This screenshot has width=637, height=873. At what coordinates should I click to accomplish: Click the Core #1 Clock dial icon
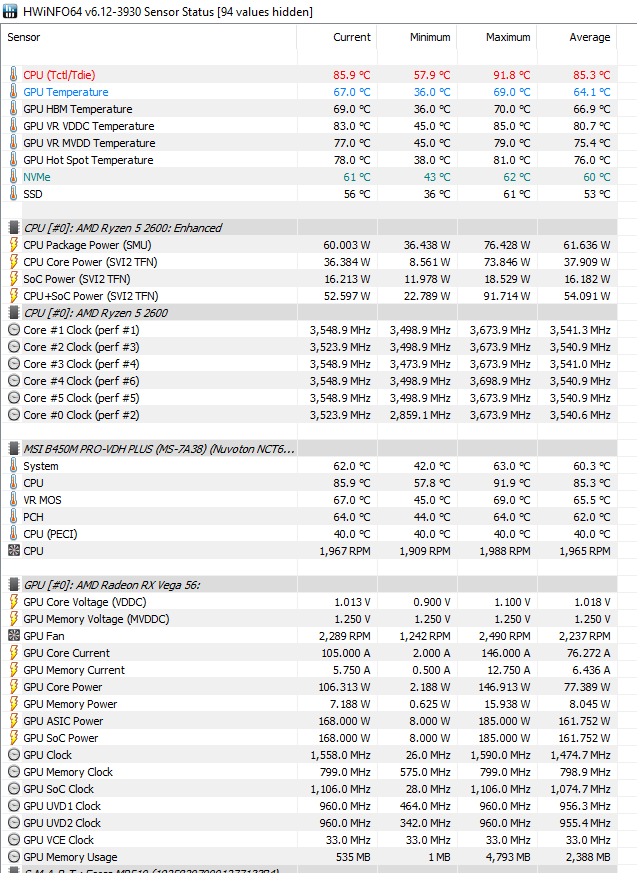[13, 330]
